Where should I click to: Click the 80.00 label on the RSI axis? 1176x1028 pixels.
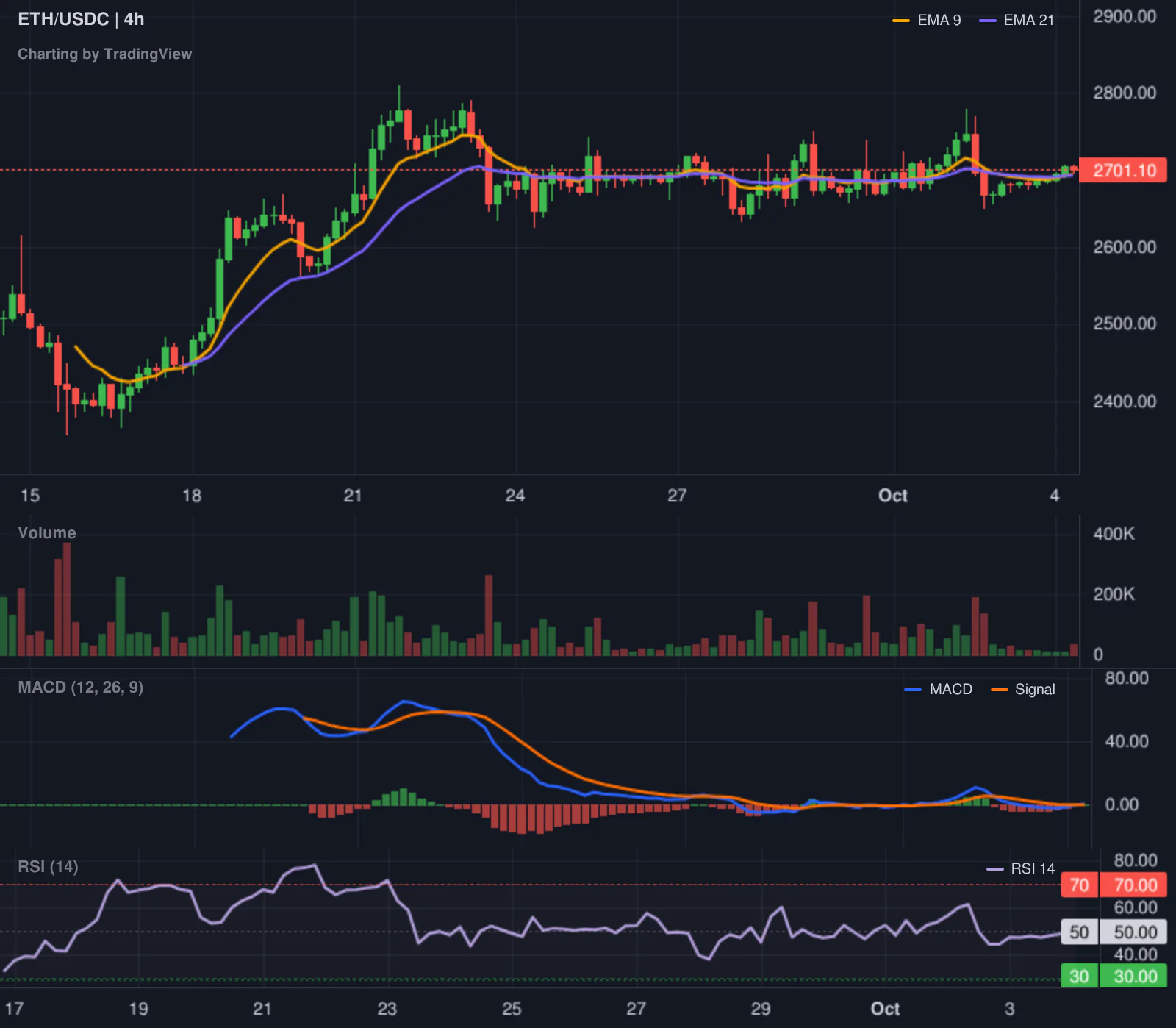(x=1136, y=860)
